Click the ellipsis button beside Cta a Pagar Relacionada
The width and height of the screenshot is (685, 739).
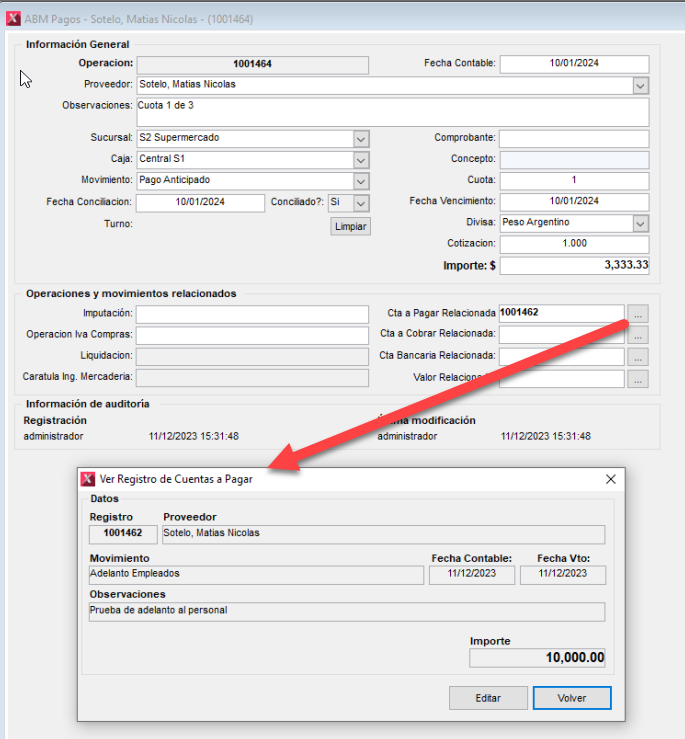(x=638, y=313)
